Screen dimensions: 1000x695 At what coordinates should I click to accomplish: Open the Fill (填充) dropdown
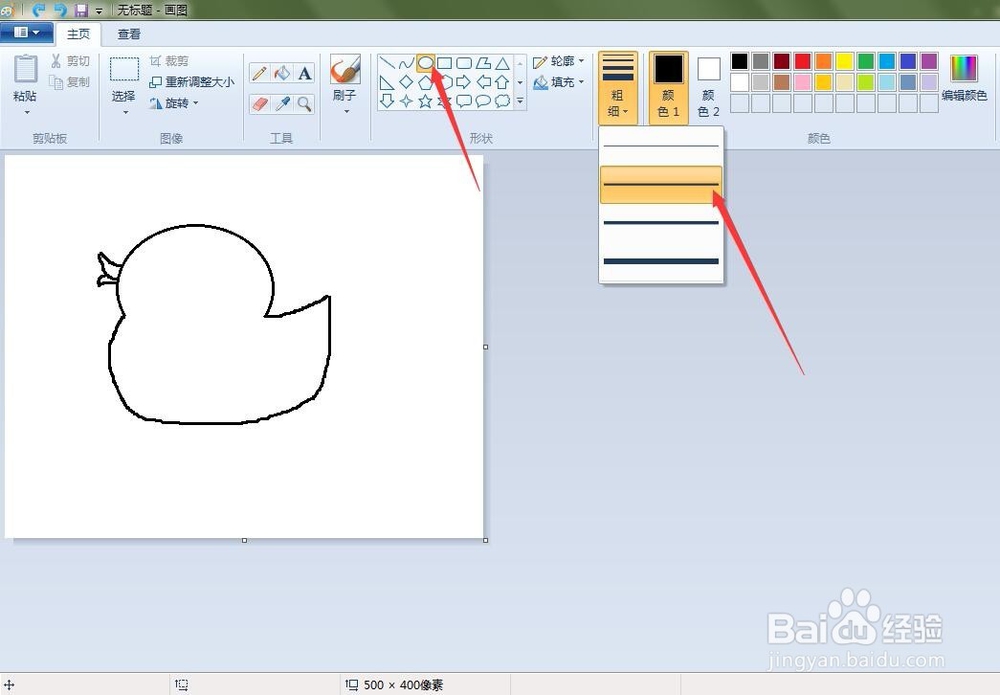pos(559,82)
